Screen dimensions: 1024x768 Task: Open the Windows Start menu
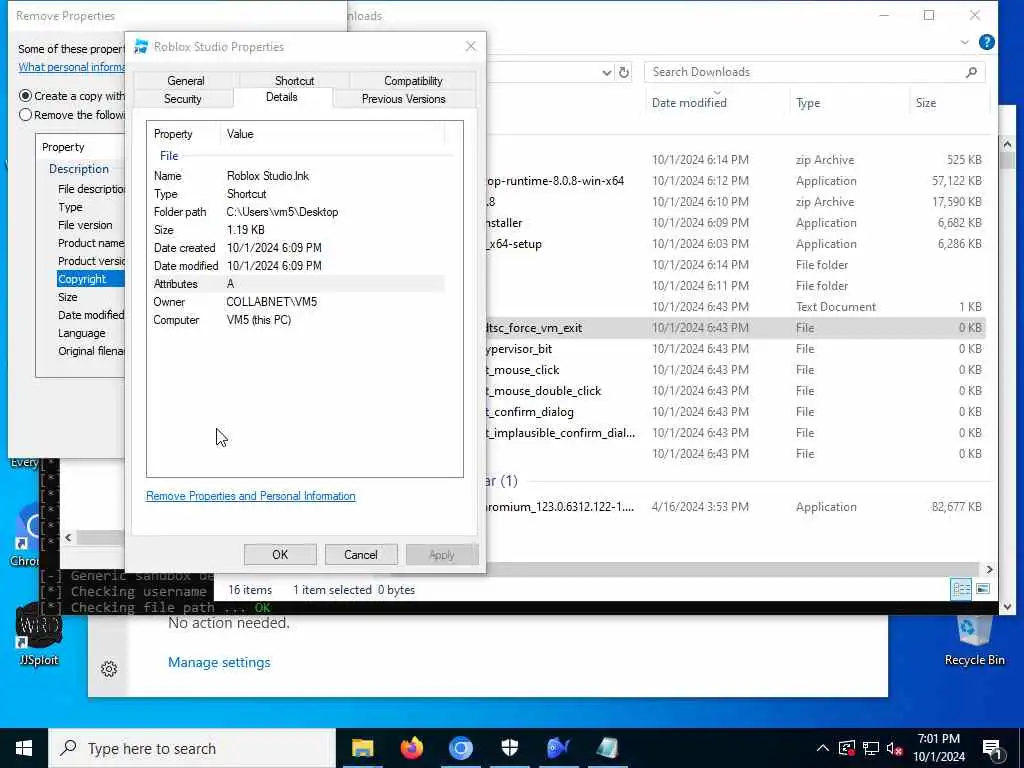[24, 748]
